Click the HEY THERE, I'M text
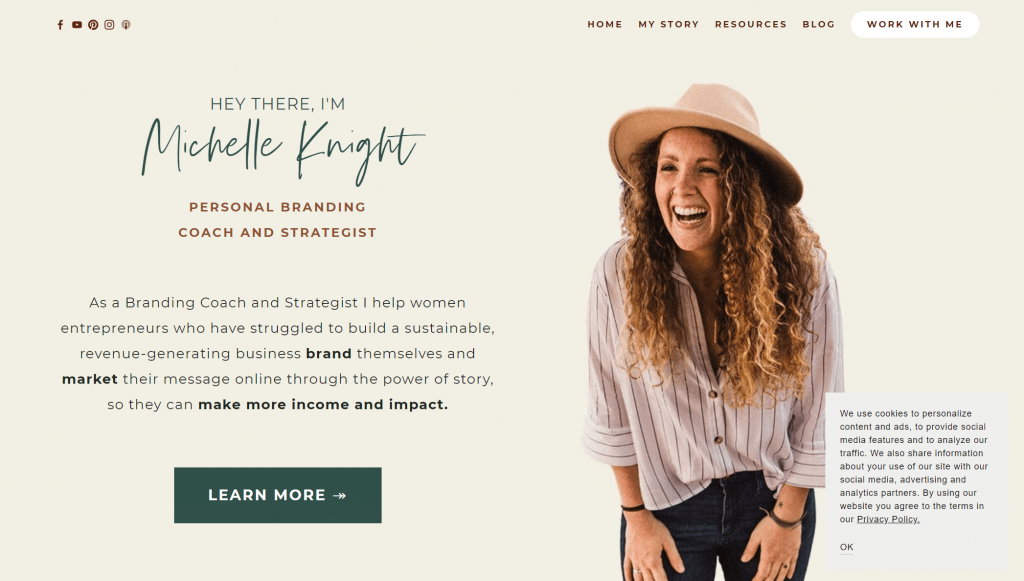 [278, 104]
